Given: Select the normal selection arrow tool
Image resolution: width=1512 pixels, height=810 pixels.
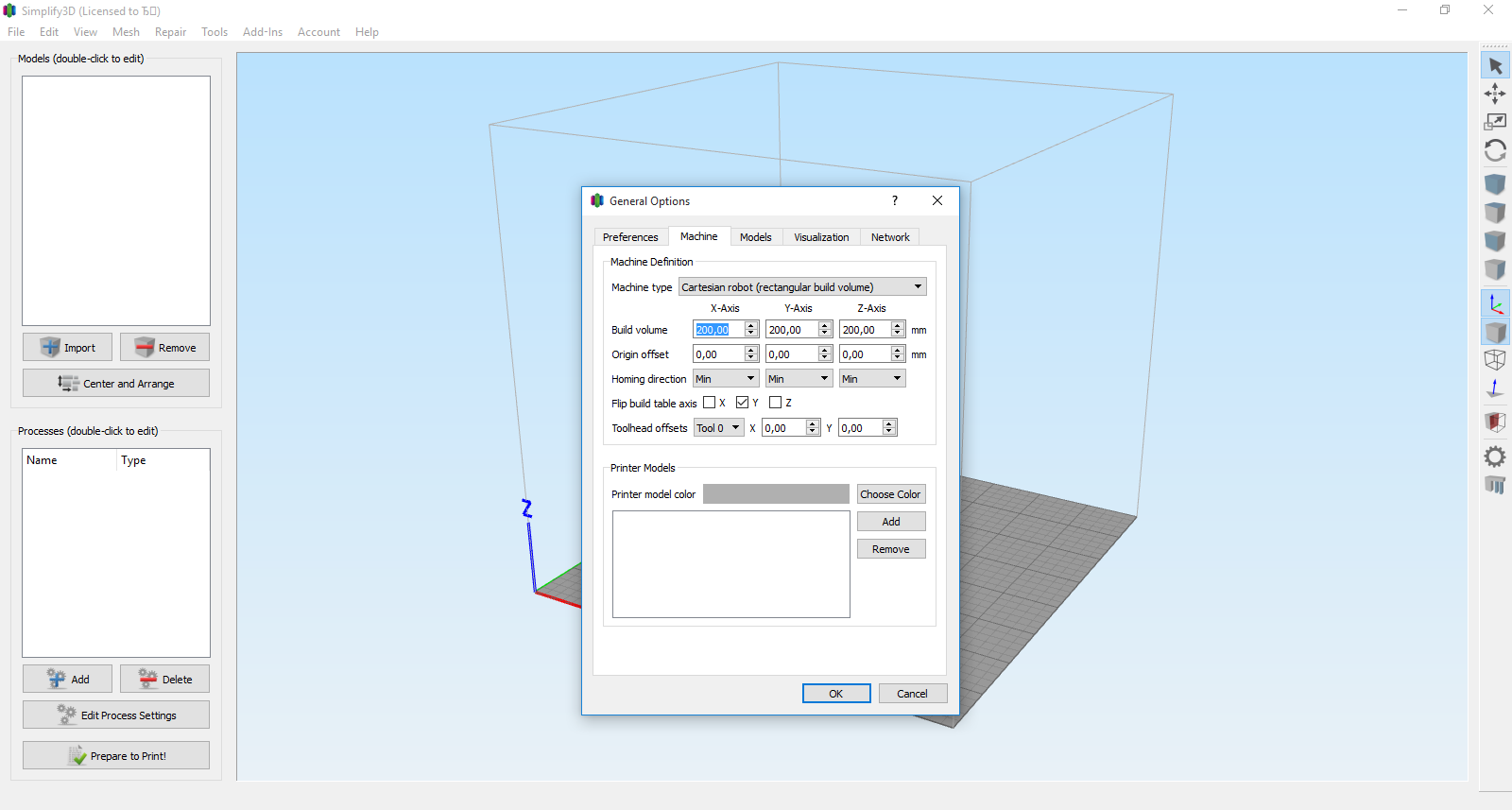Looking at the screenshot, I should click(x=1495, y=65).
